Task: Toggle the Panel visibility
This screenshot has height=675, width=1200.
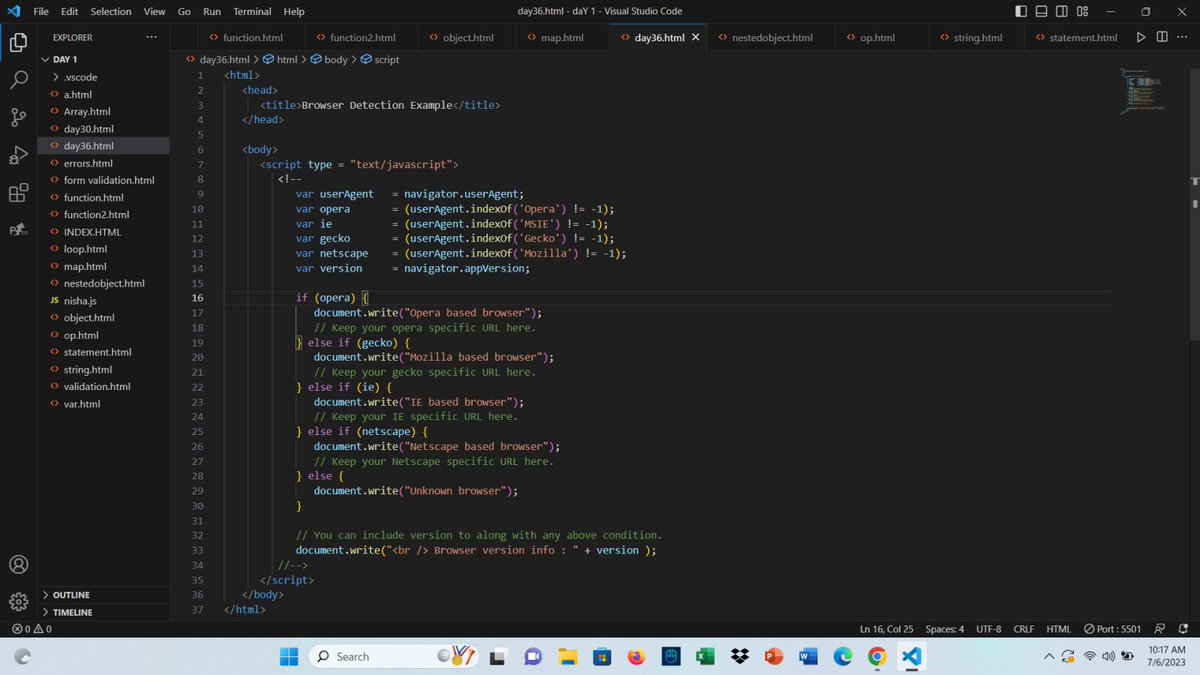Action: pos(1040,10)
